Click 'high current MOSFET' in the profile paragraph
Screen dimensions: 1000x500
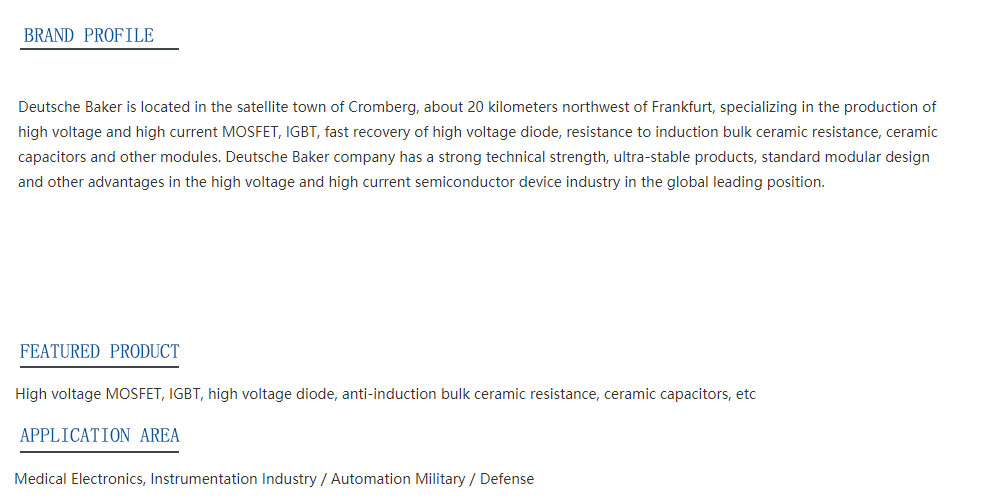click(x=207, y=132)
